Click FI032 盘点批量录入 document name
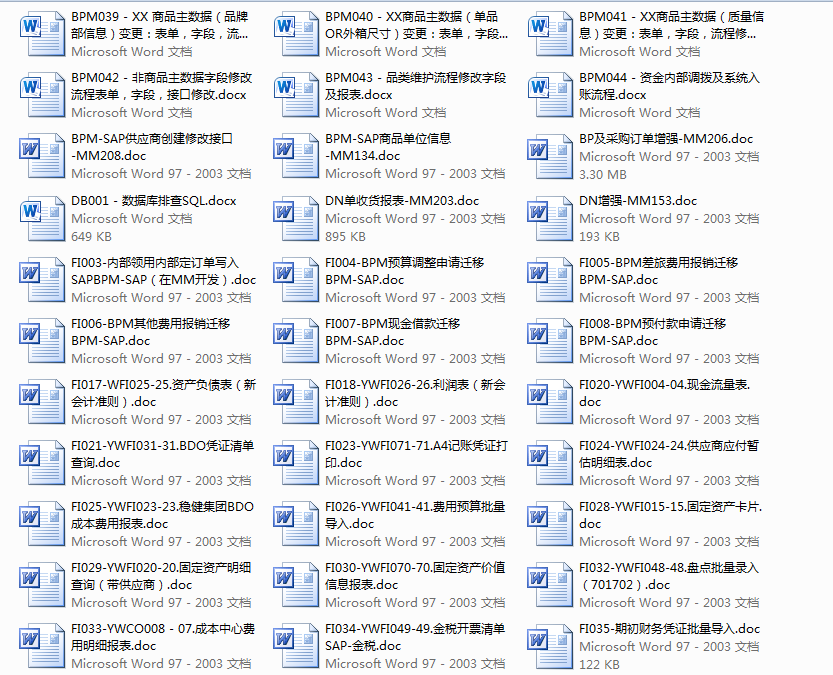 click(x=670, y=576)
